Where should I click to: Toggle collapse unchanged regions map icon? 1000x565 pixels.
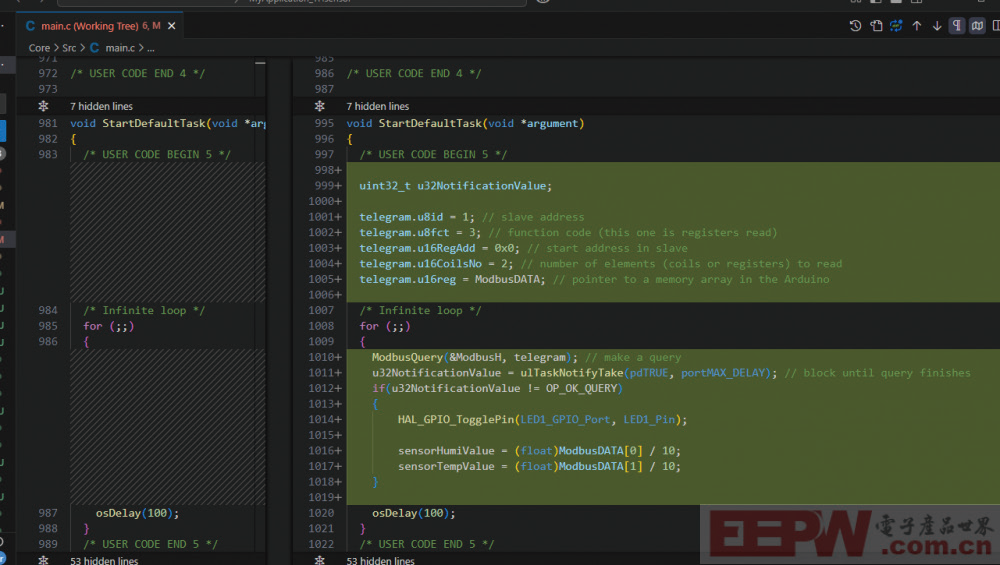977,26
